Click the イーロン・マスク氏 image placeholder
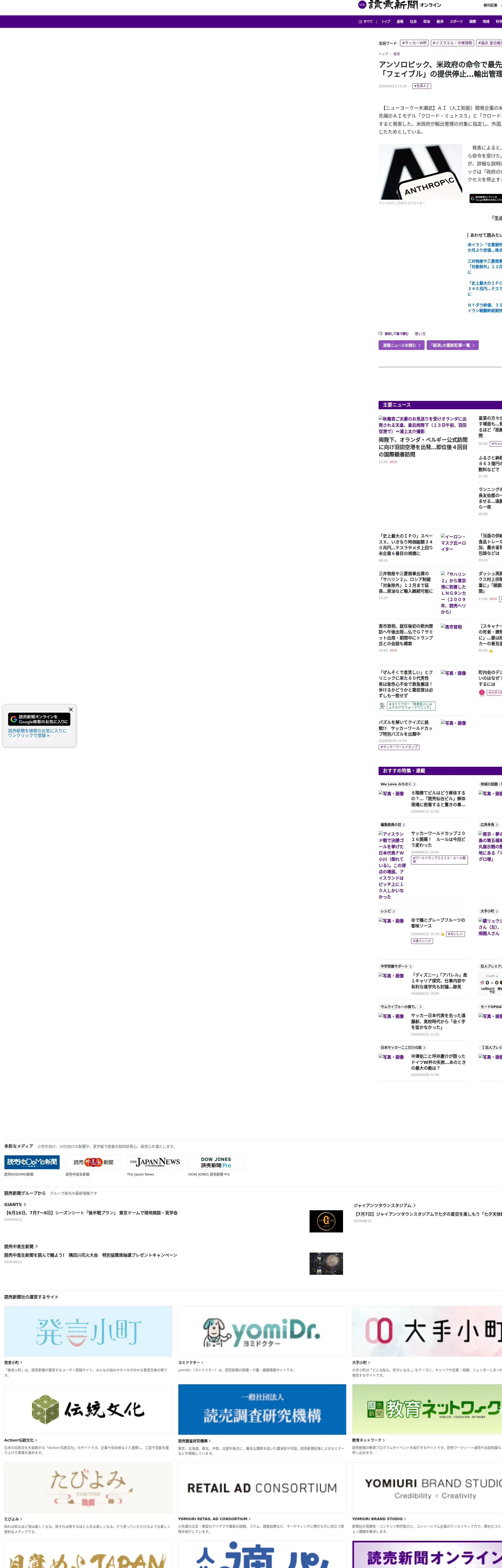 [454, 543]
